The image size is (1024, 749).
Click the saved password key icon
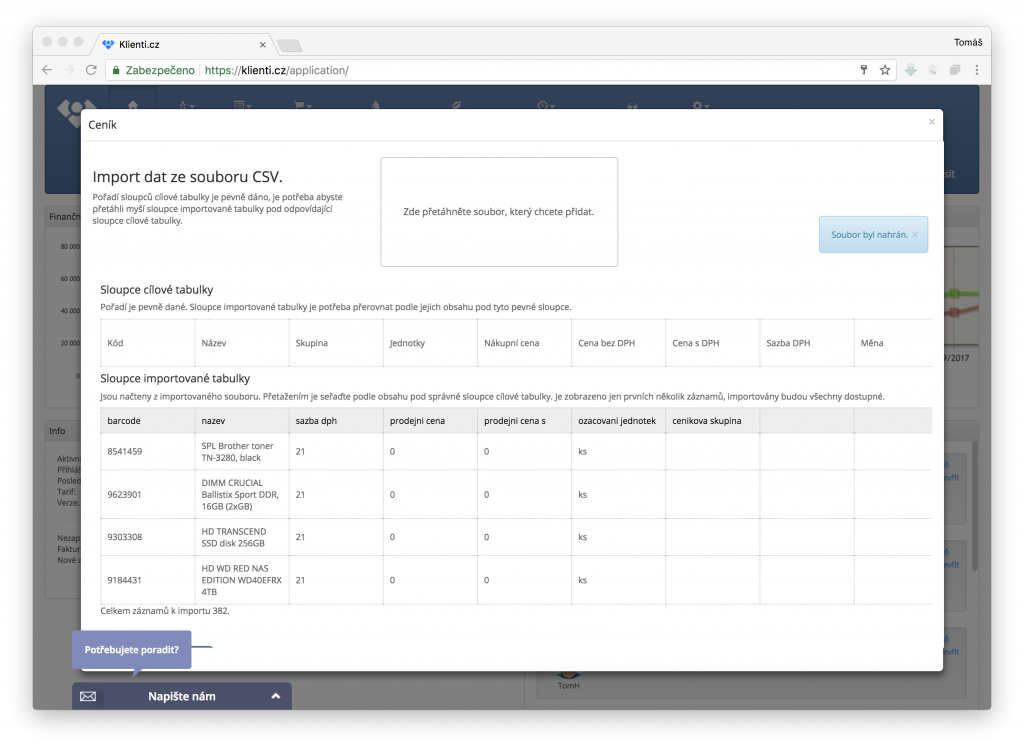(x=864, y=70)
